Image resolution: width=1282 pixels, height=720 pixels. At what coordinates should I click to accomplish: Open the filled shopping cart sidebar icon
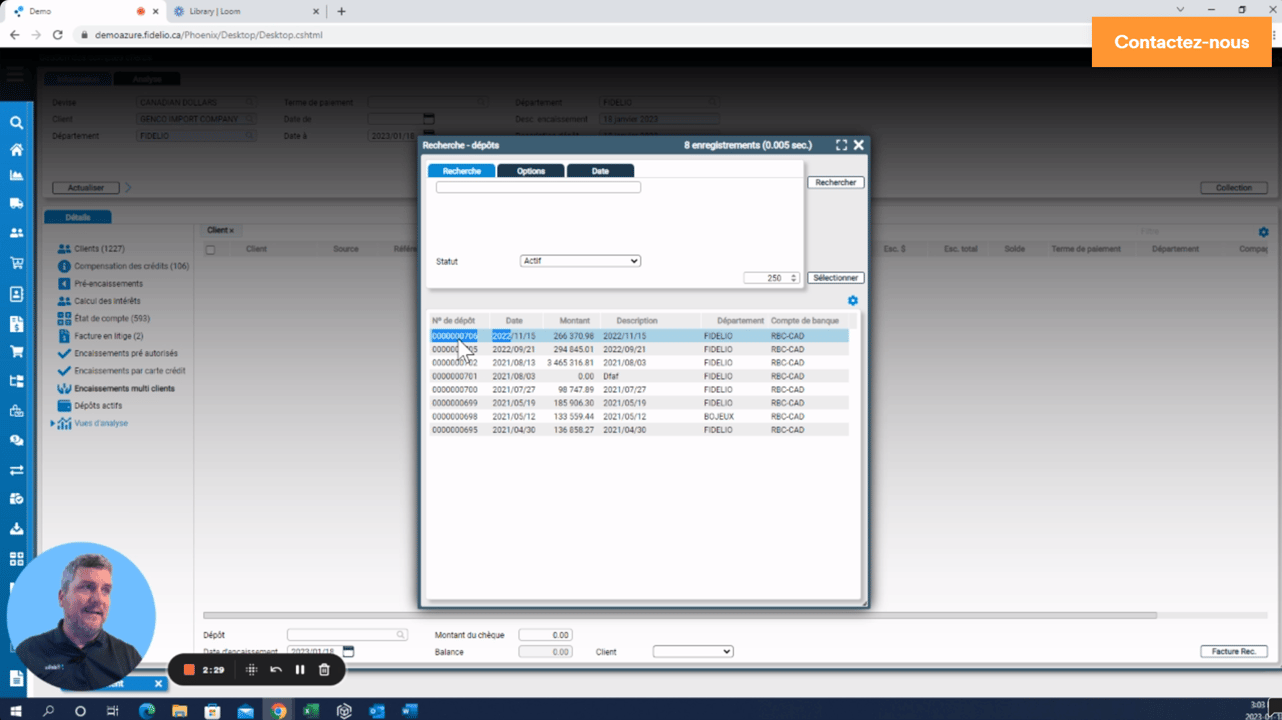(x=16, y=352)
